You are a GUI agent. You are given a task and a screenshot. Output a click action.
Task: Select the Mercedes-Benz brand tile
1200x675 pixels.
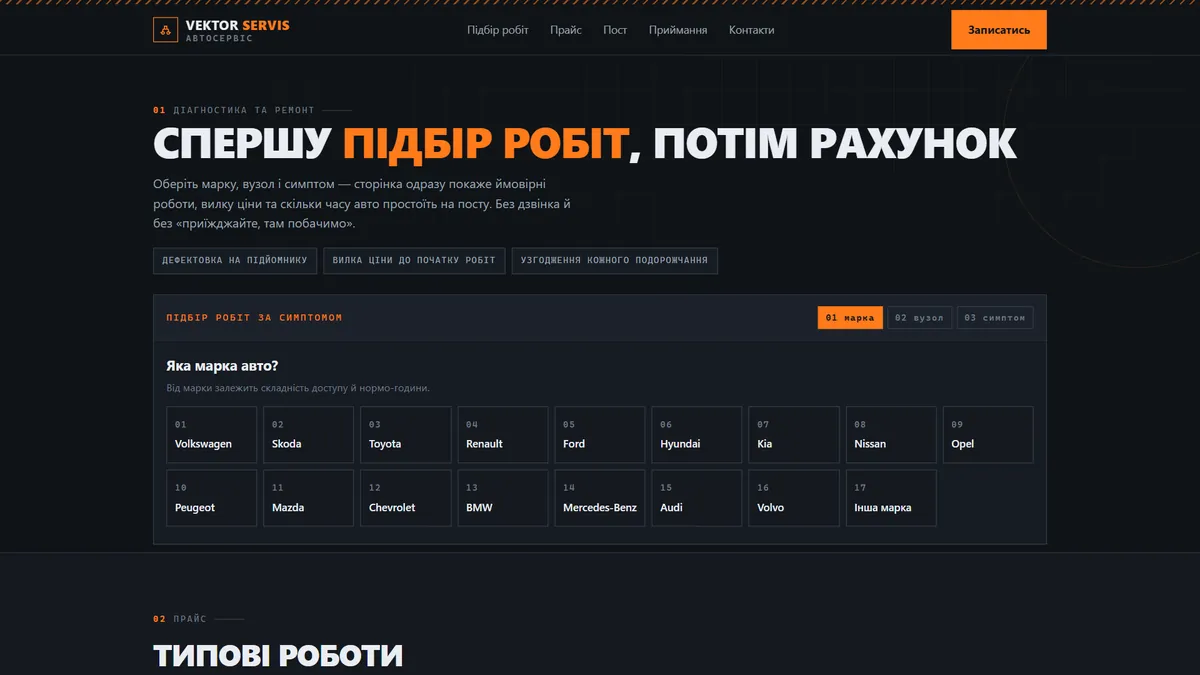click(600, 498)
